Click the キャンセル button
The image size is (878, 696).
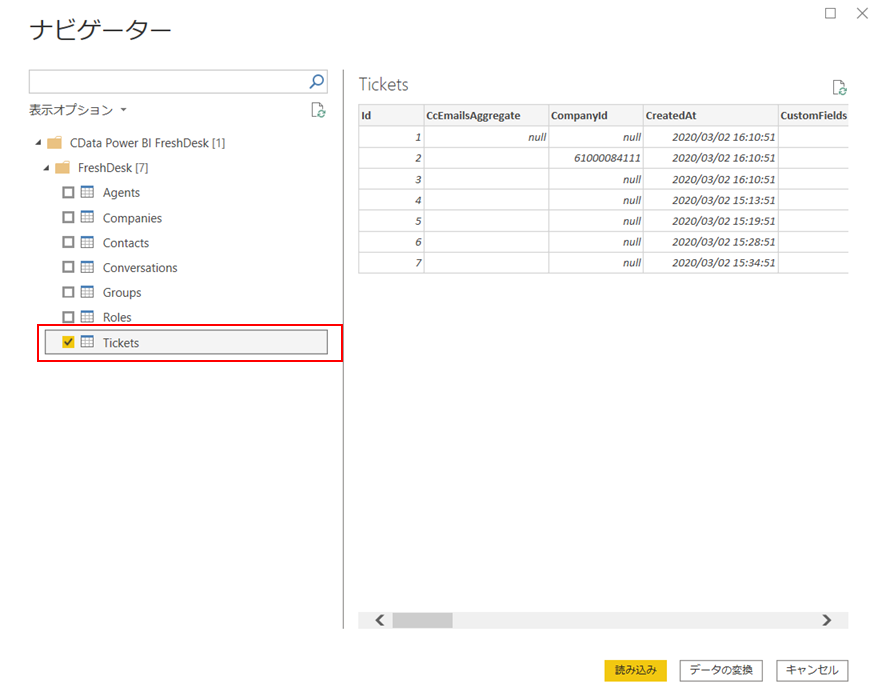point(812,670)
